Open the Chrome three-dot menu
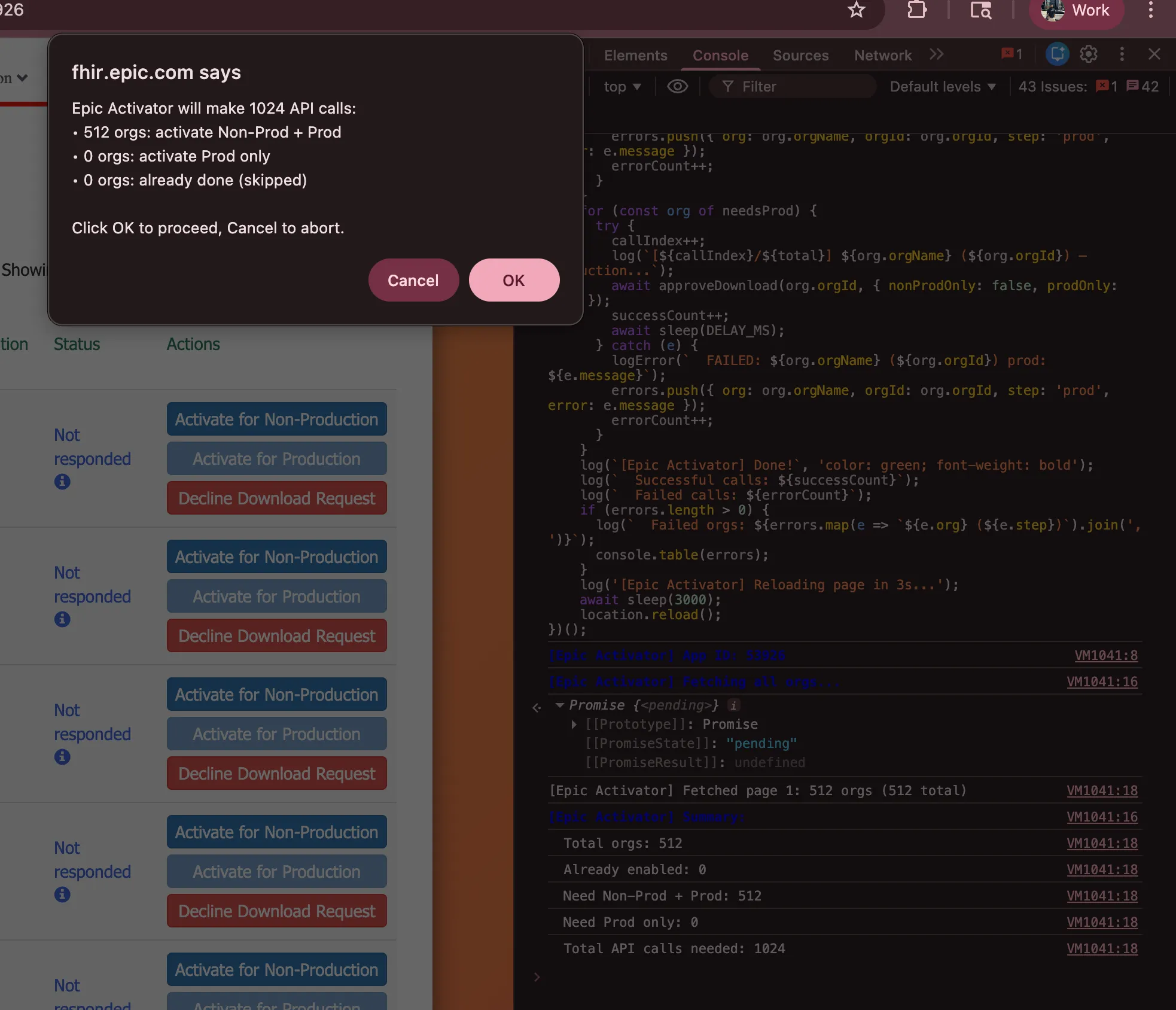Image resolution: width=1176 pixels, height=1010 pixels. tap(1150, 10)
